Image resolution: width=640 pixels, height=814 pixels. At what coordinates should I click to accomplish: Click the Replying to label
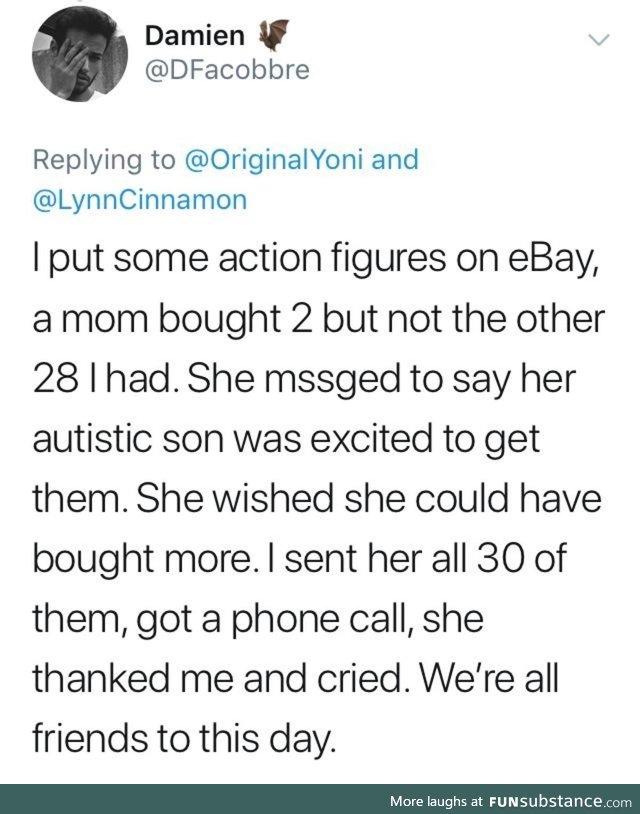pos(104,160)
